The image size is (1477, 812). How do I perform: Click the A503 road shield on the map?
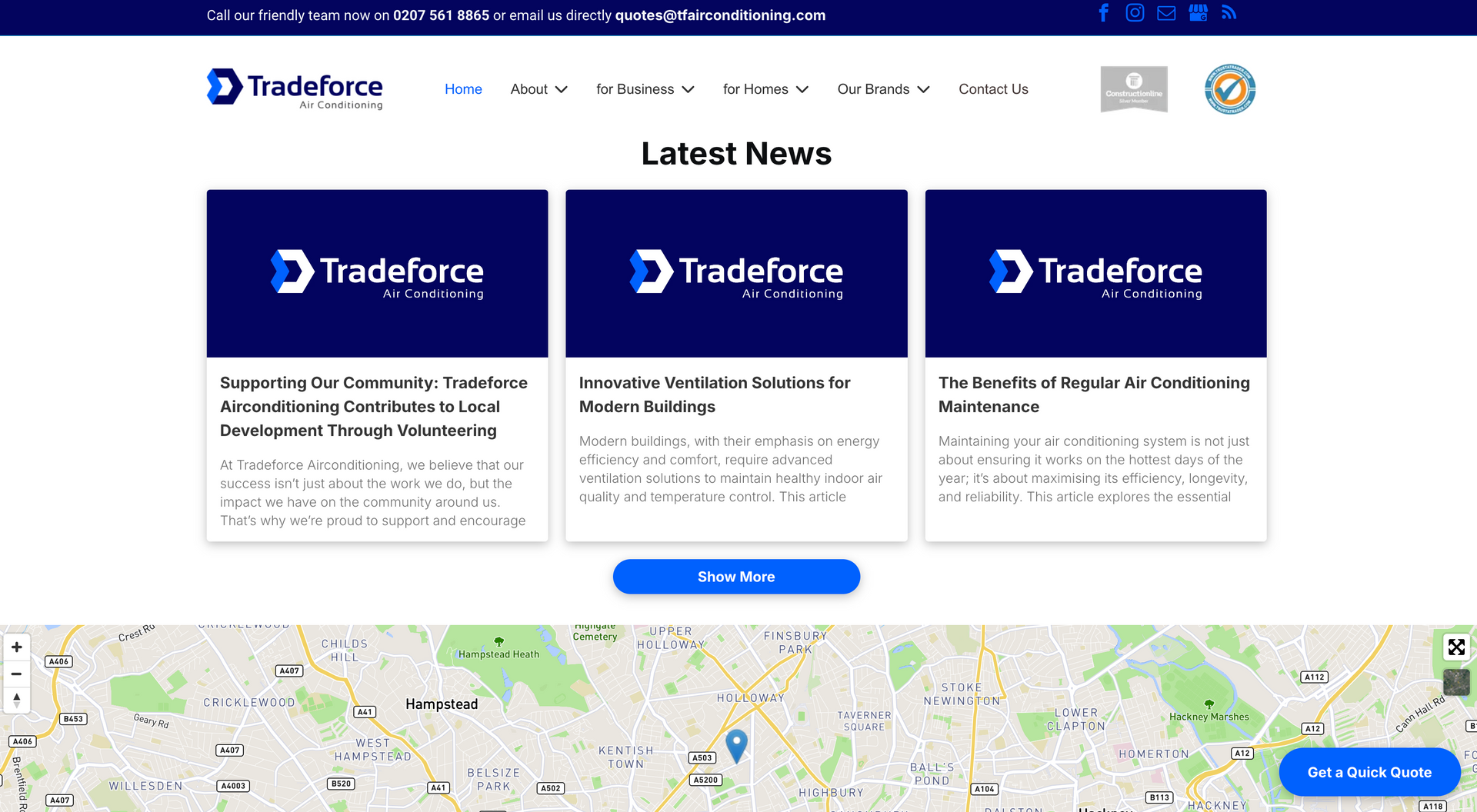coord(702,758)
